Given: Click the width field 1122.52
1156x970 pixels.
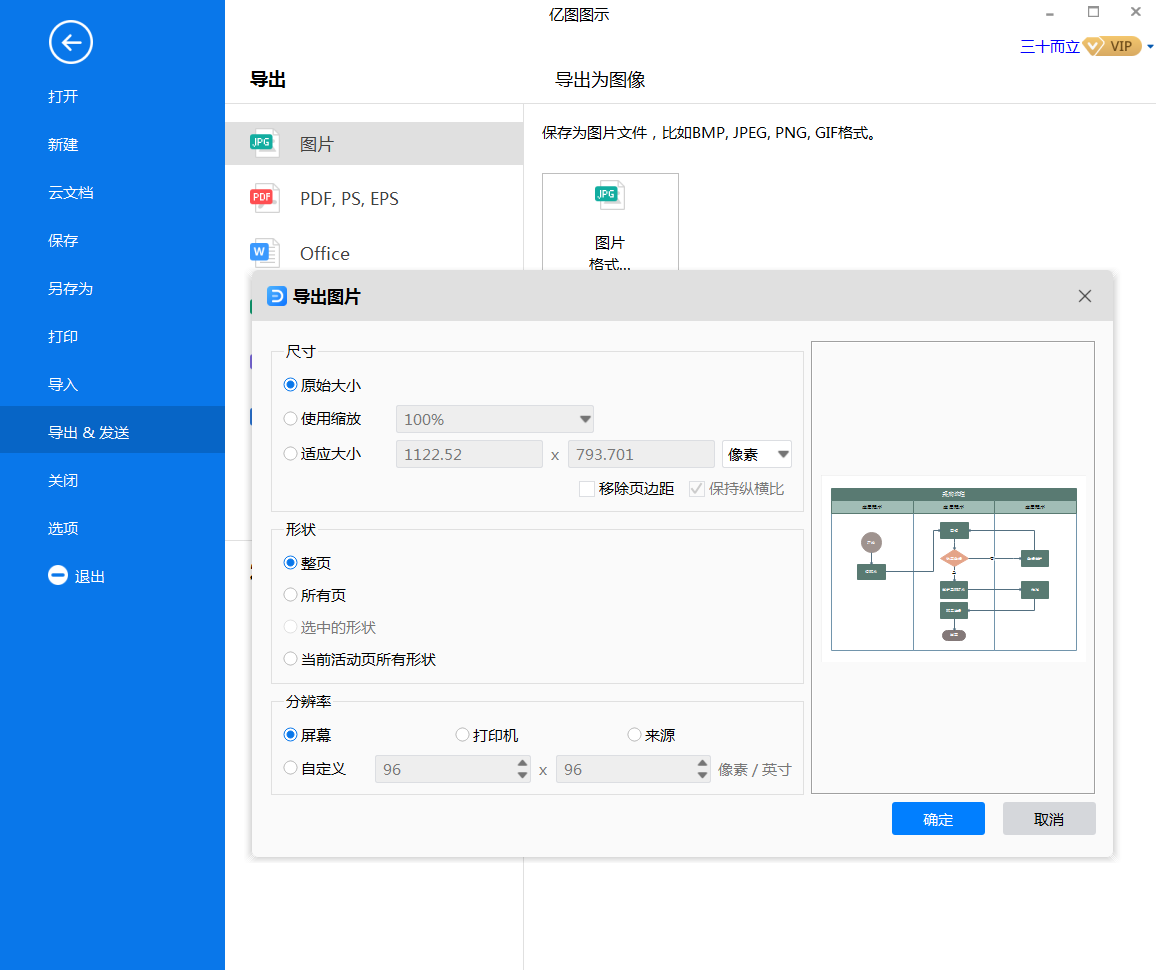Looking at the screenshot, I should [x=469, y=454].
